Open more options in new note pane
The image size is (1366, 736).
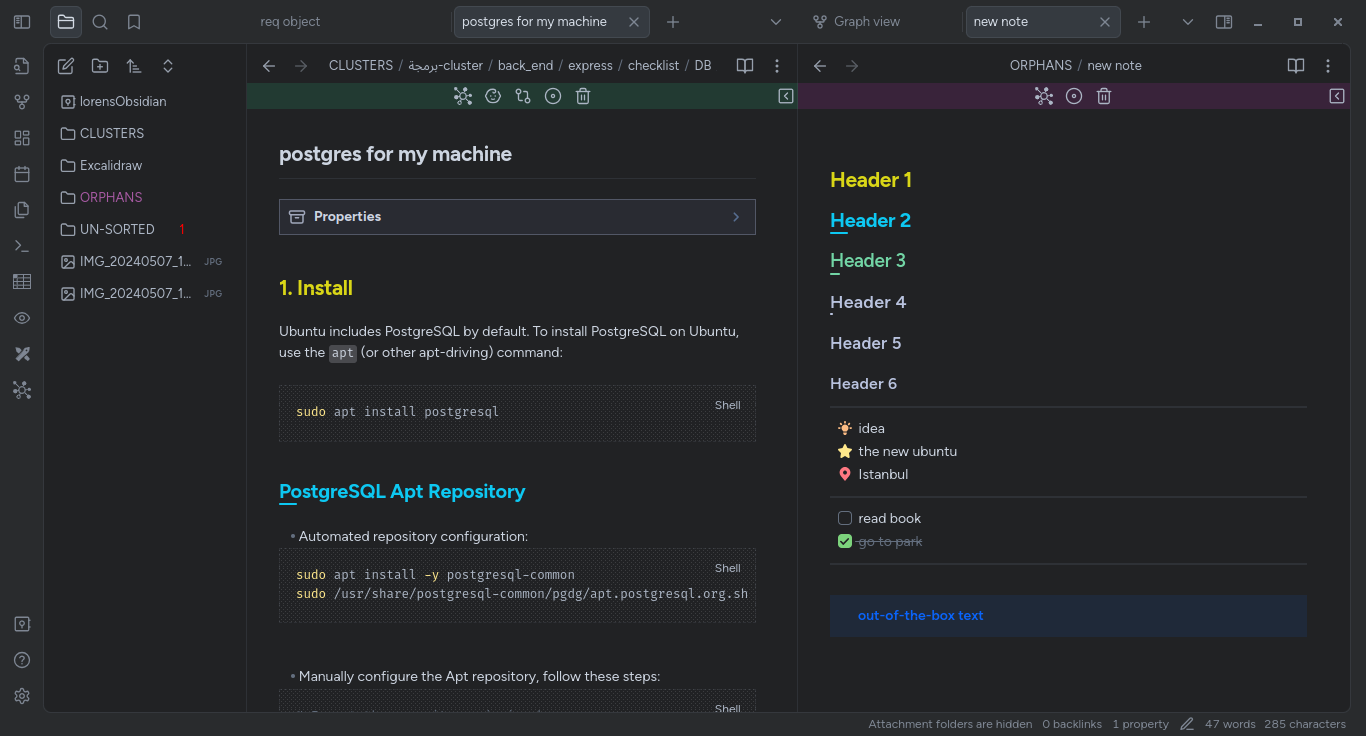pos(1328,66)
